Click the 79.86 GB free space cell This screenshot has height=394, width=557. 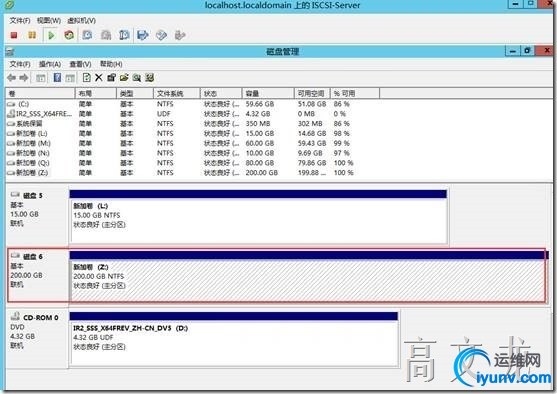click(x=312, y=163)
